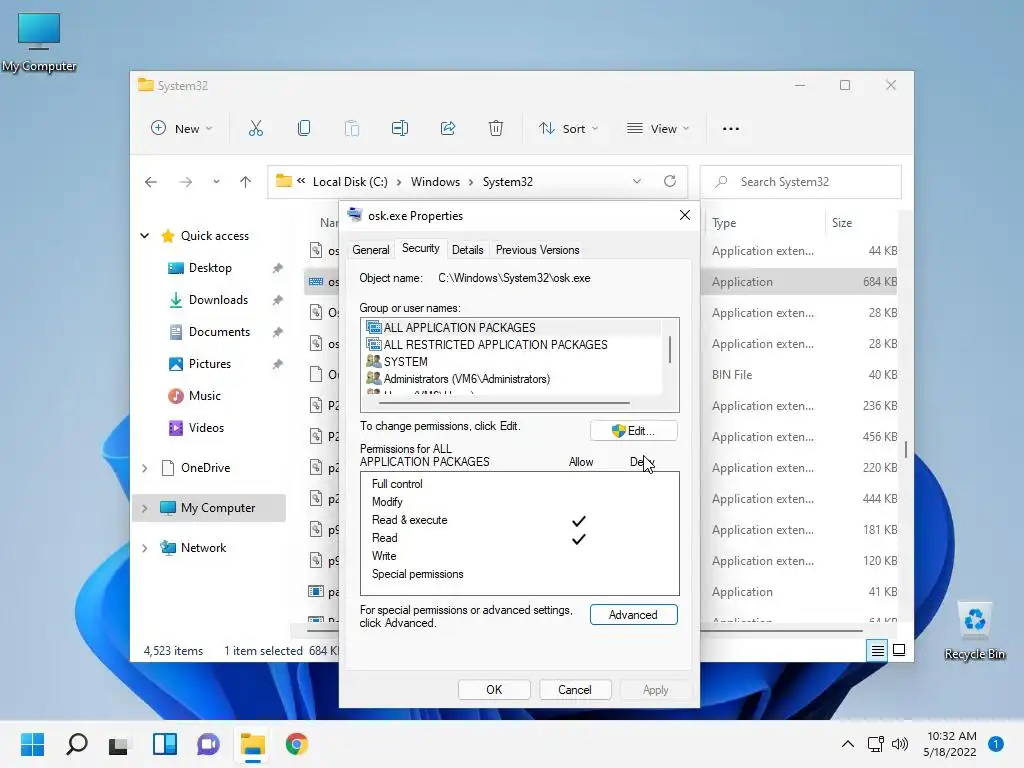This screenshot has width=1024, height=768.
Task: Select ALL APPLICATION PACKAGES user entry
Action: pos(513,328)
